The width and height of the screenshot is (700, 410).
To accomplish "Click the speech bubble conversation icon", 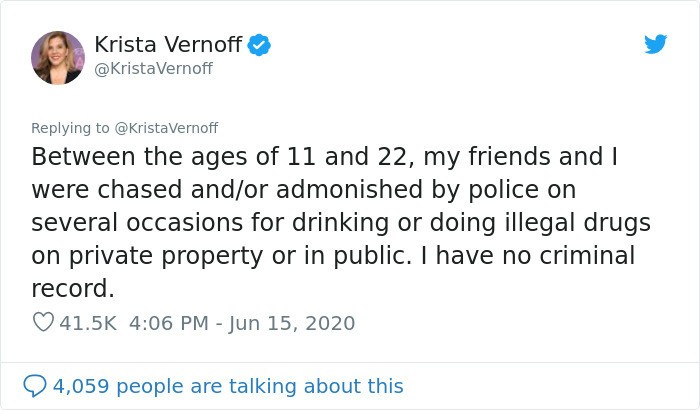I will click(x=36, y=385).
